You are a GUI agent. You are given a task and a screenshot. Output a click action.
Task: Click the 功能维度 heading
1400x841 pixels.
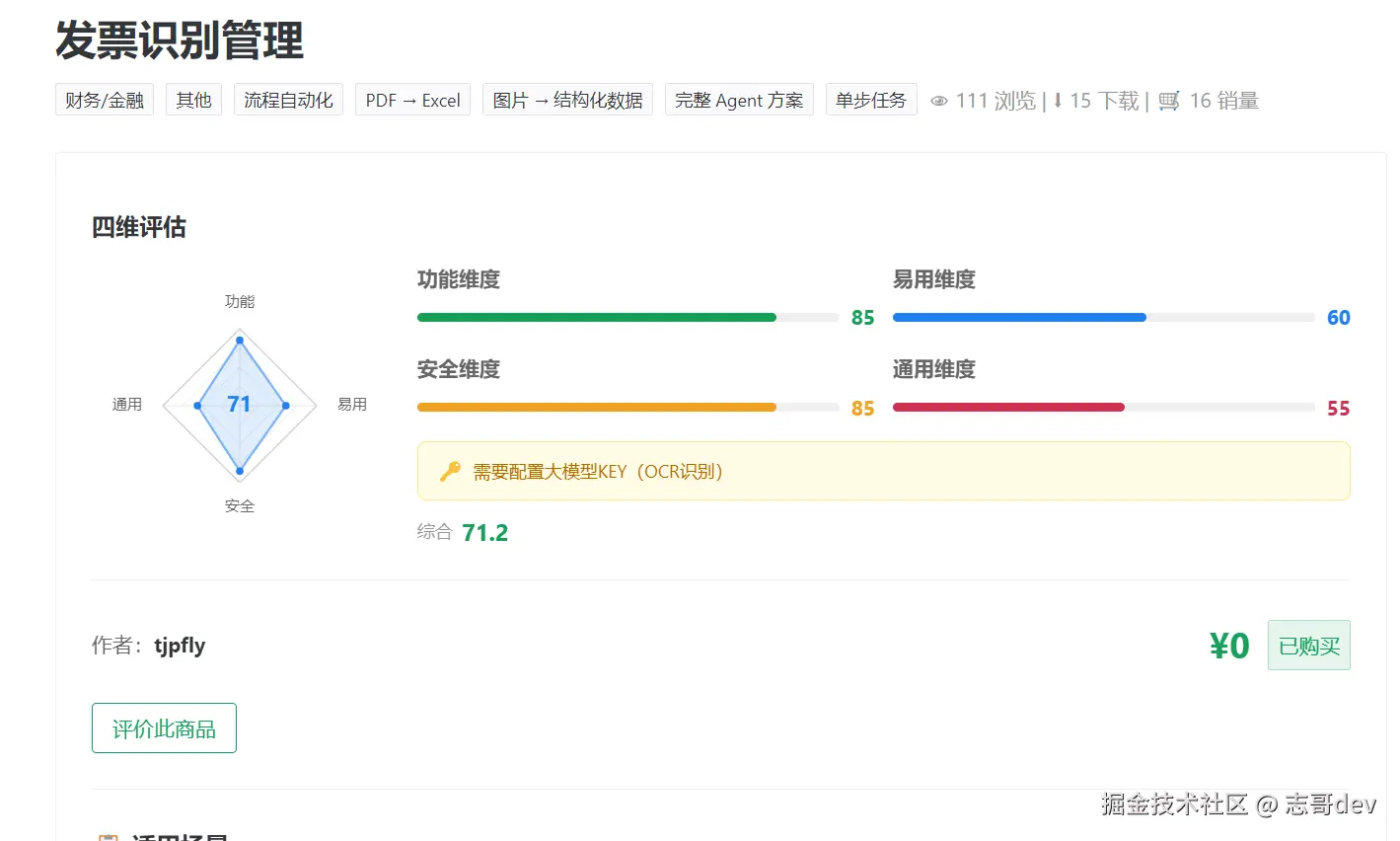(459, 279)
